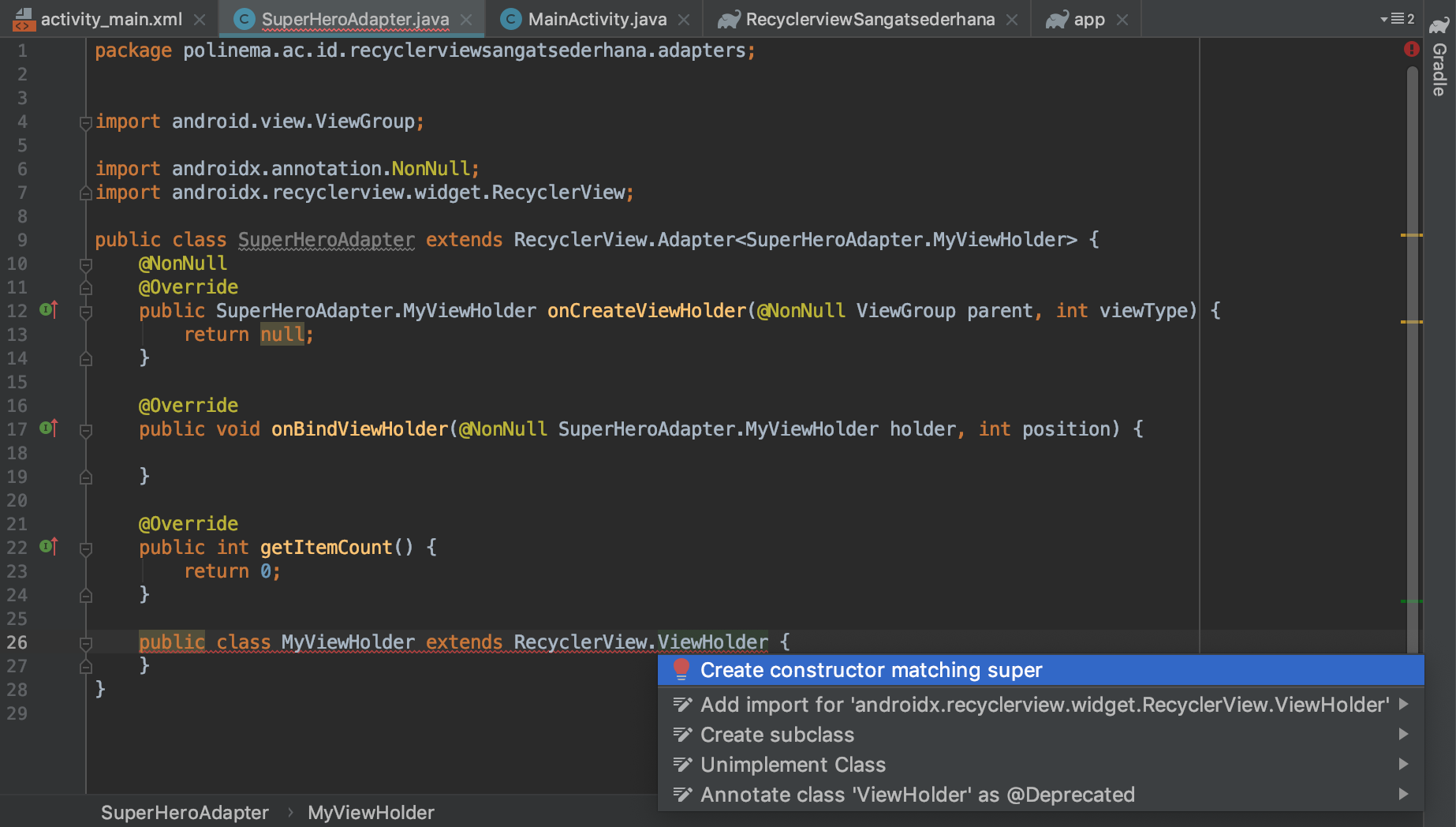Close the MainActivity.java tab
The width and height of the screenshot is (1456, 827).
[684, 20]
